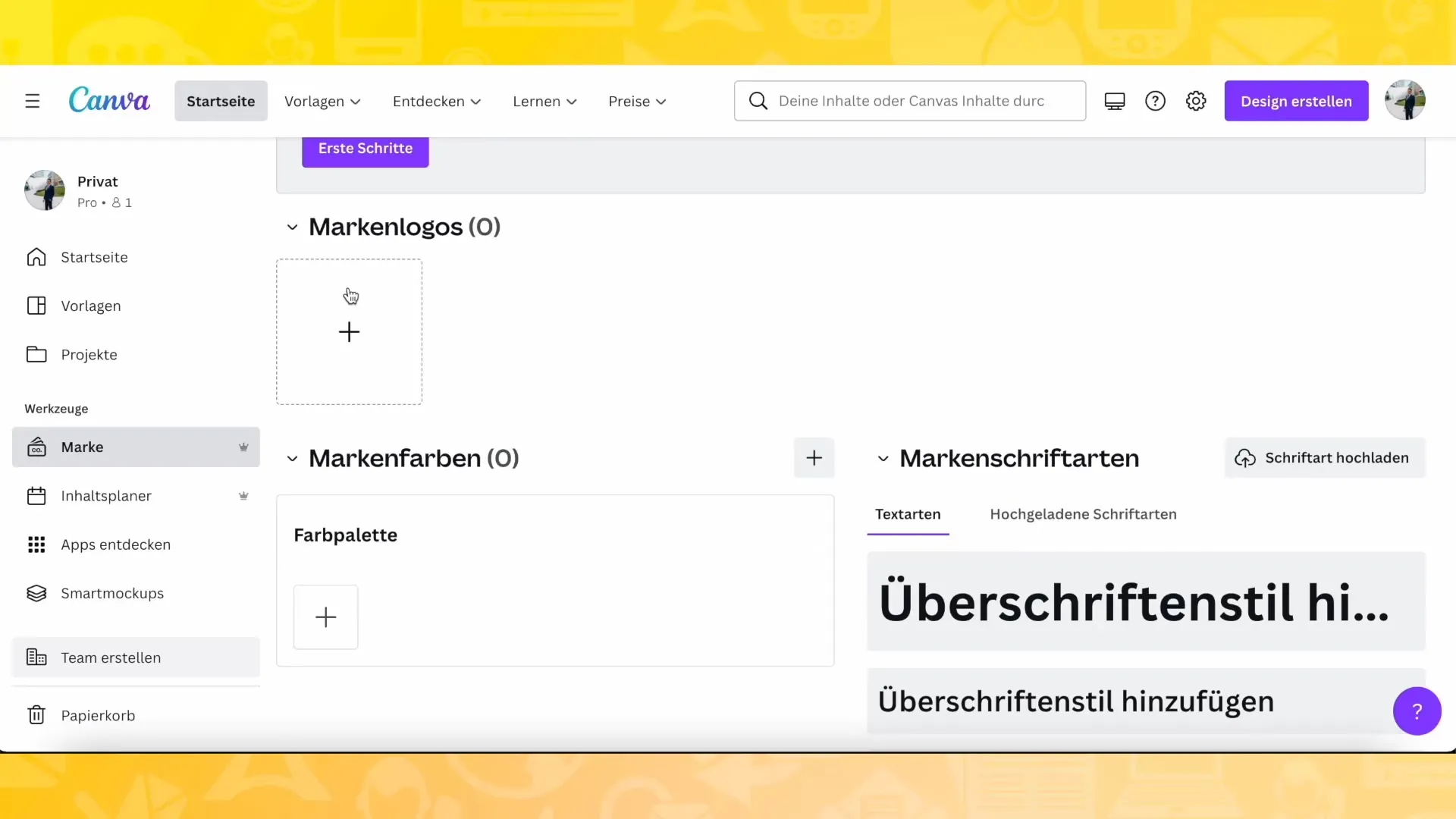This screenshot has width=1456, height=819.
Task: Open Smartmockups in the sidebar
Action: [x=136, y=593]
